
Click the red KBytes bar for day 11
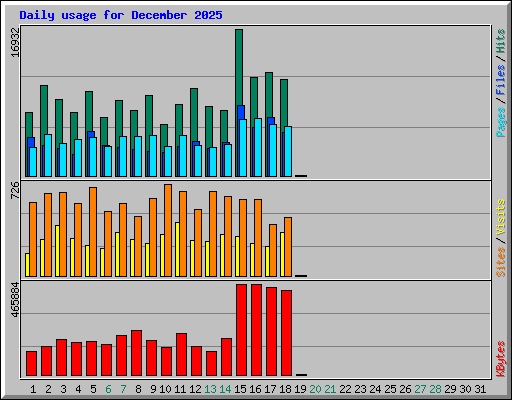181,354
